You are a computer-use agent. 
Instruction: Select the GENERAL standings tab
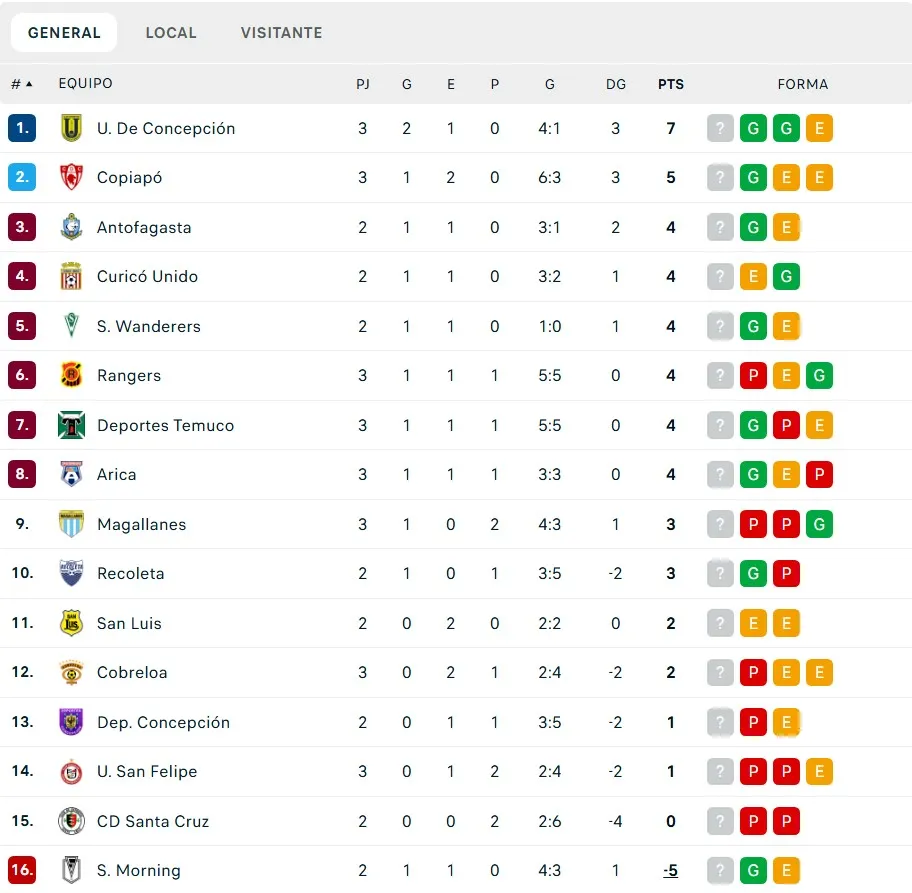(64, 33)
